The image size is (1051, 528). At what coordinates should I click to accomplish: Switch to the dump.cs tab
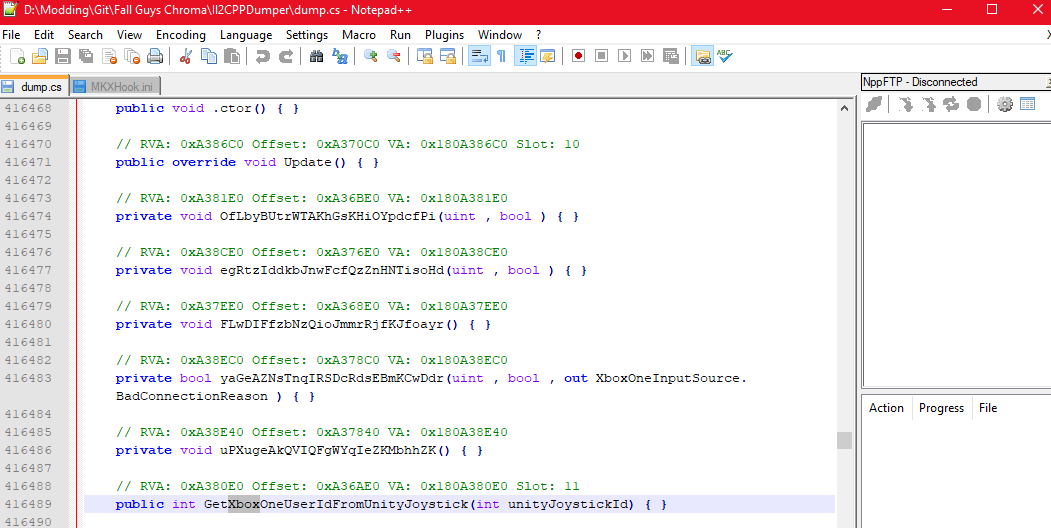click(x=34, y=86)
